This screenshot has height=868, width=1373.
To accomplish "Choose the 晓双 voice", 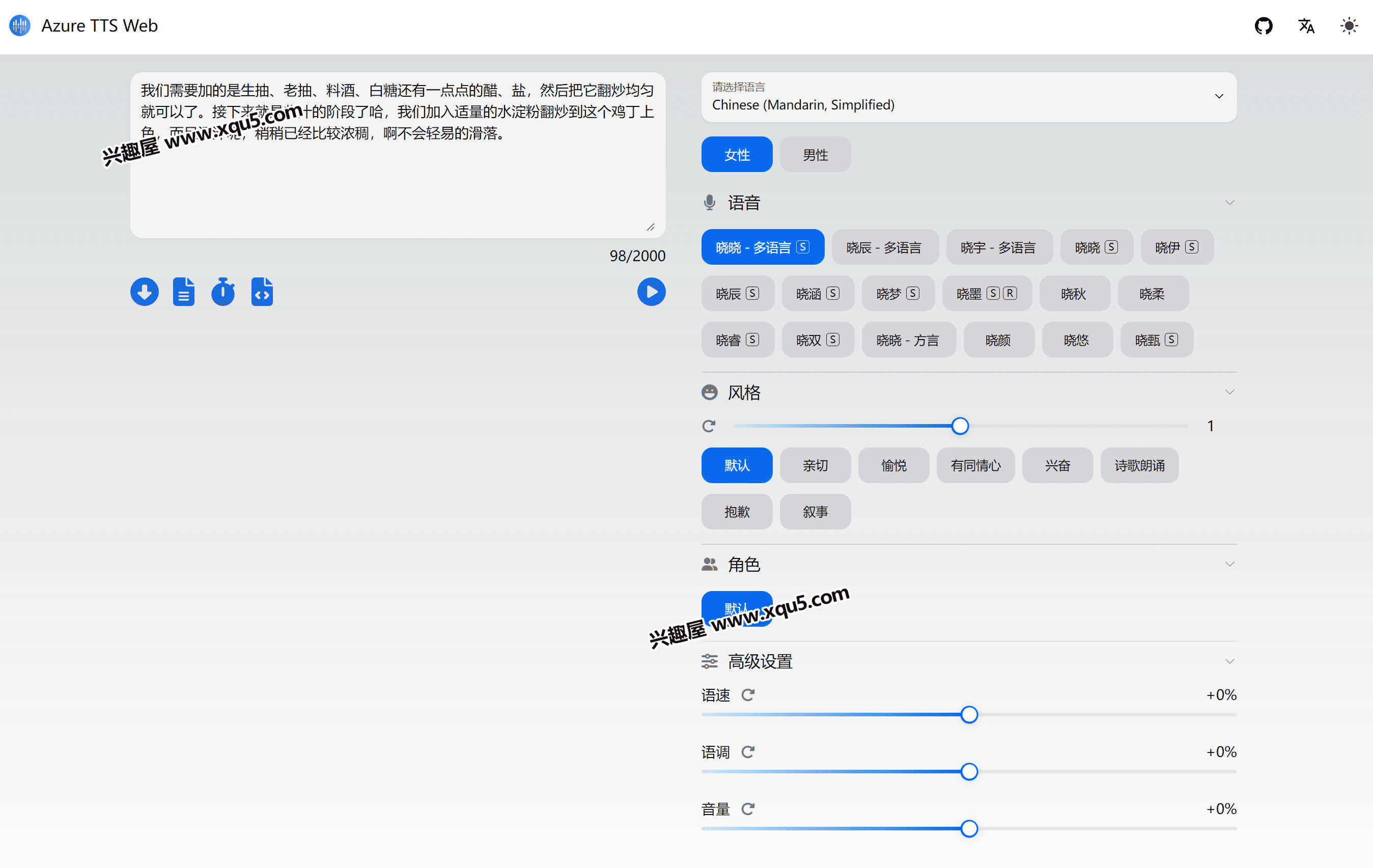I will click(x=818, y=340).
